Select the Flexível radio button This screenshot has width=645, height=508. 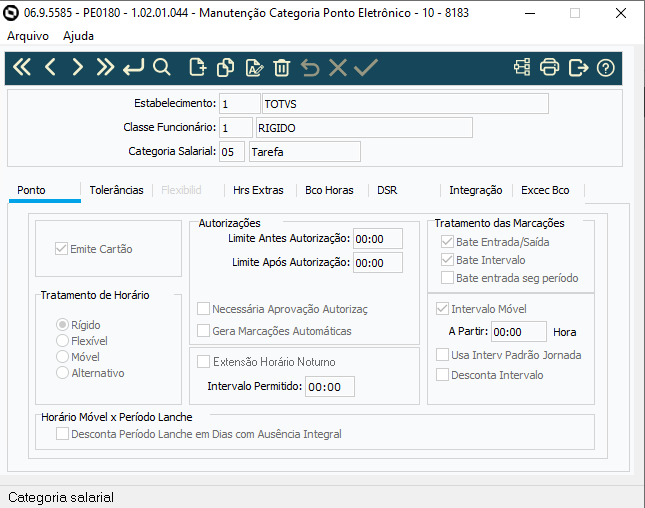click(62, 341)
